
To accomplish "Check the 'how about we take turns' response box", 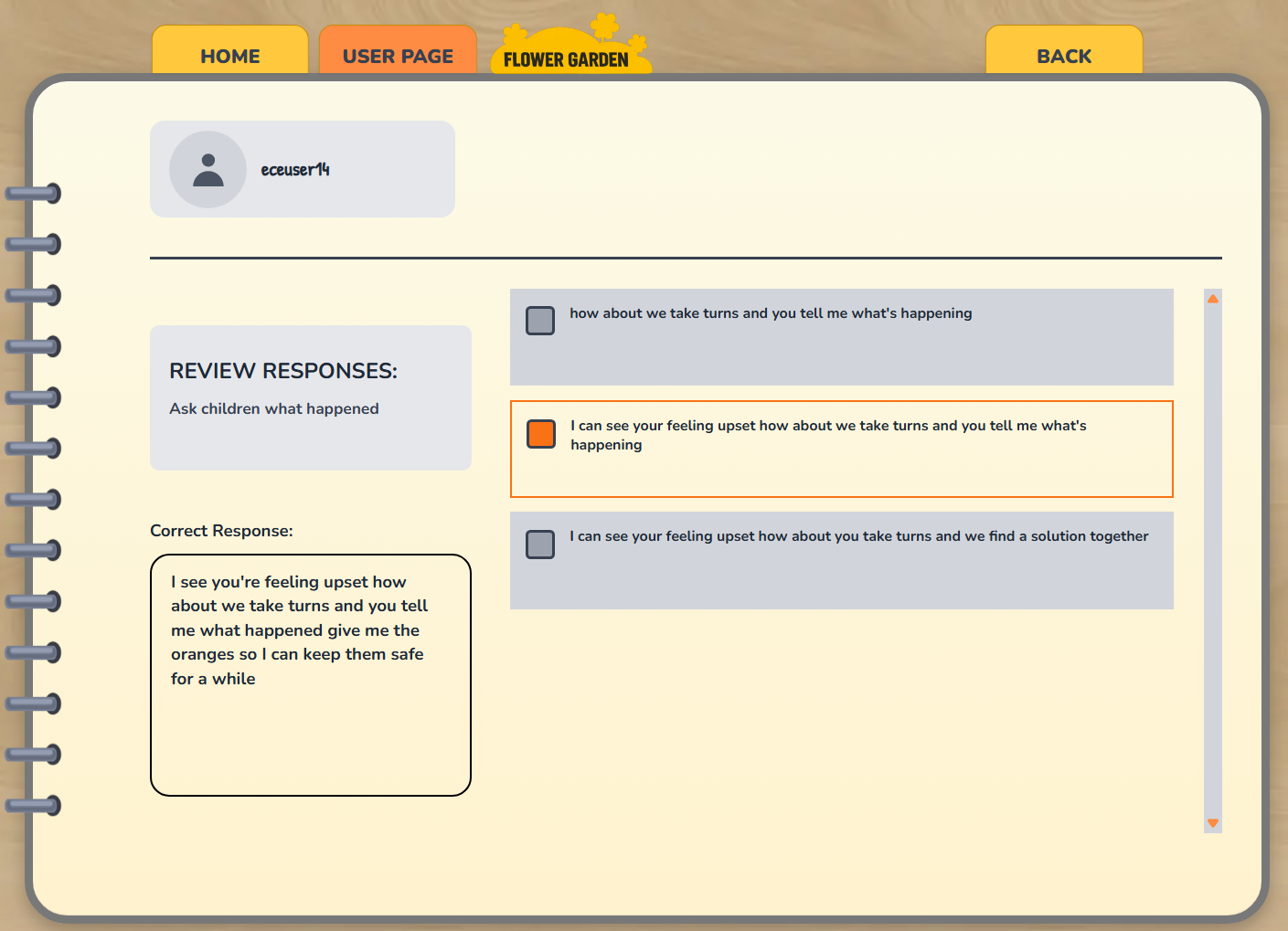I will pyautogui.click(x=540, y=321).
